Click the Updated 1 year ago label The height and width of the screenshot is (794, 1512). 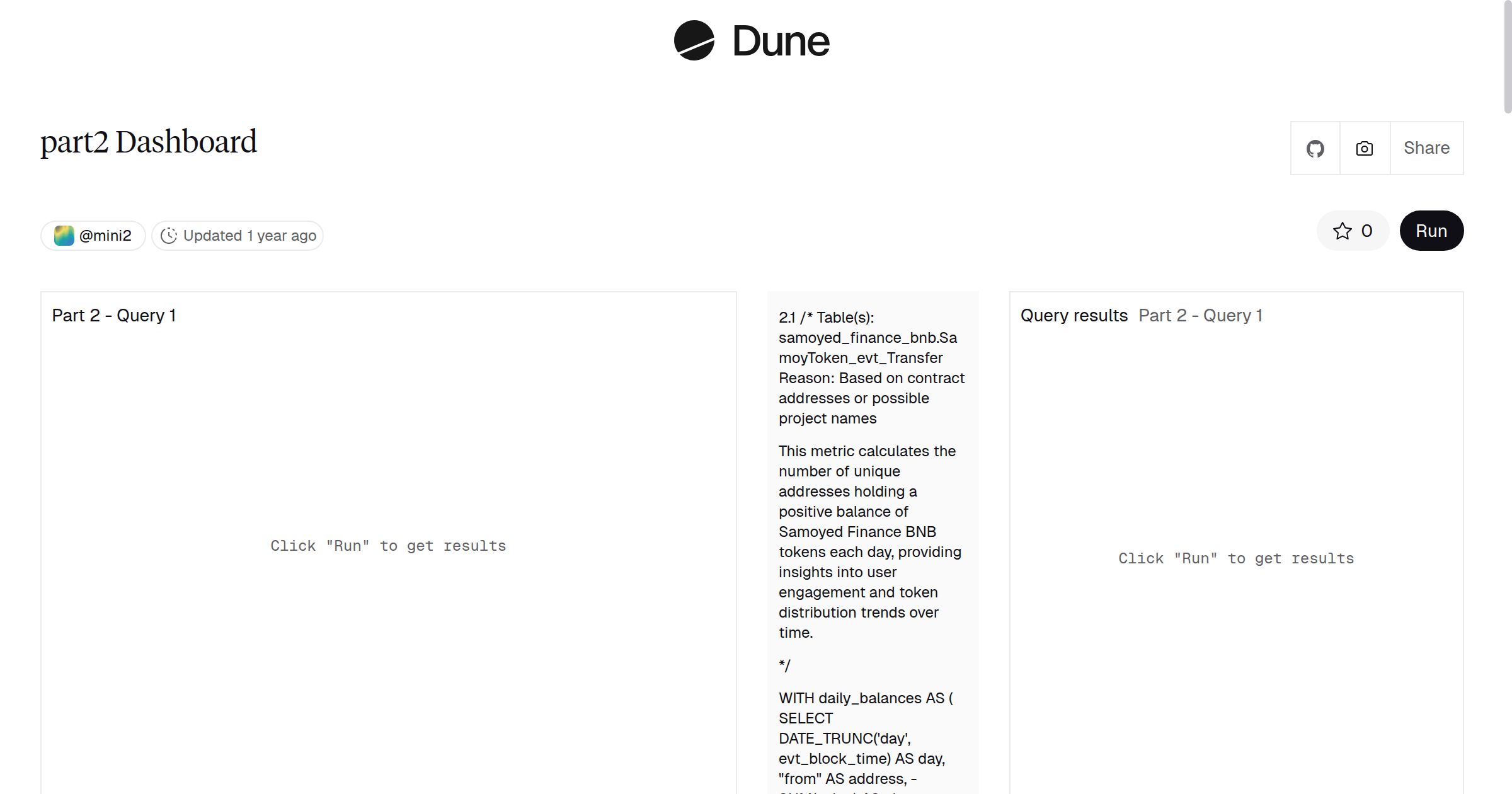tap(249, 236)
